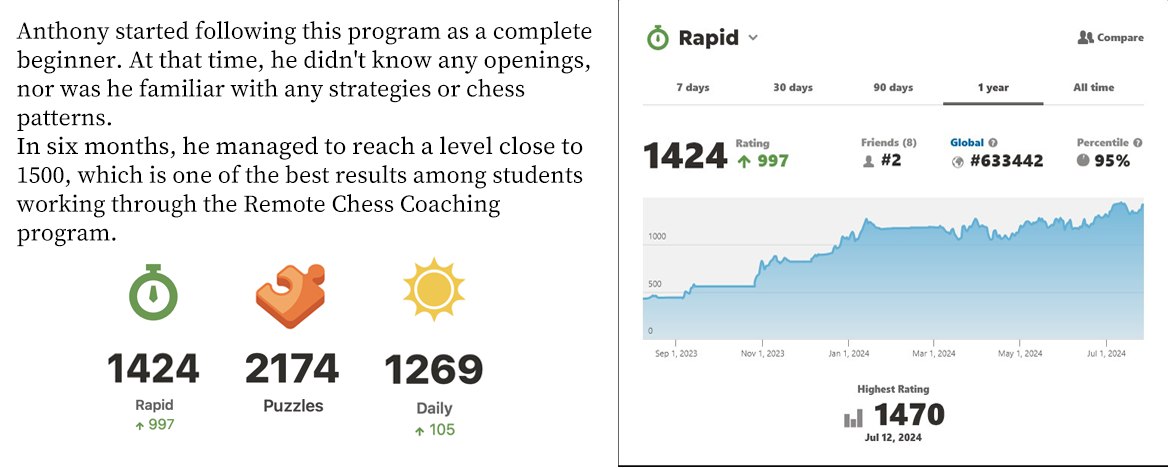
Task: Select the 30 days tab
Action: [793, 88]
